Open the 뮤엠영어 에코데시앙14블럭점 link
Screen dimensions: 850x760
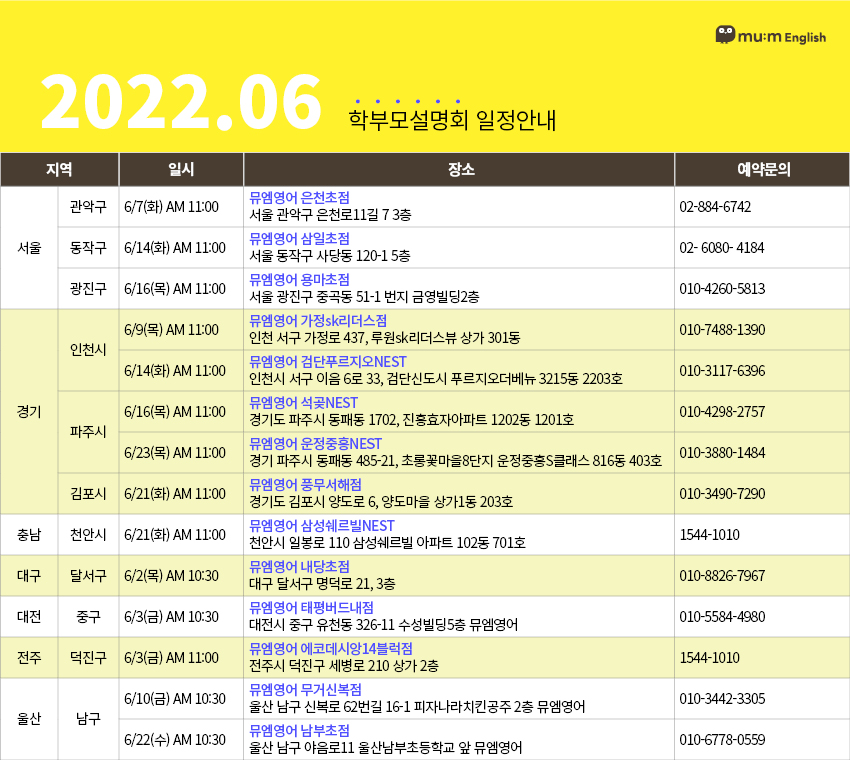tap(331, 649)
